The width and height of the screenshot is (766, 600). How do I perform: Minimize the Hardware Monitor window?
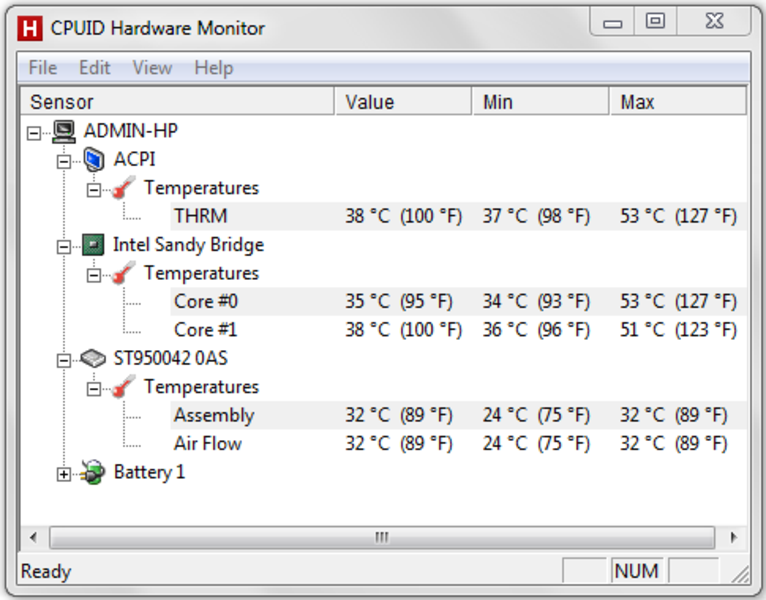point(612,22)
